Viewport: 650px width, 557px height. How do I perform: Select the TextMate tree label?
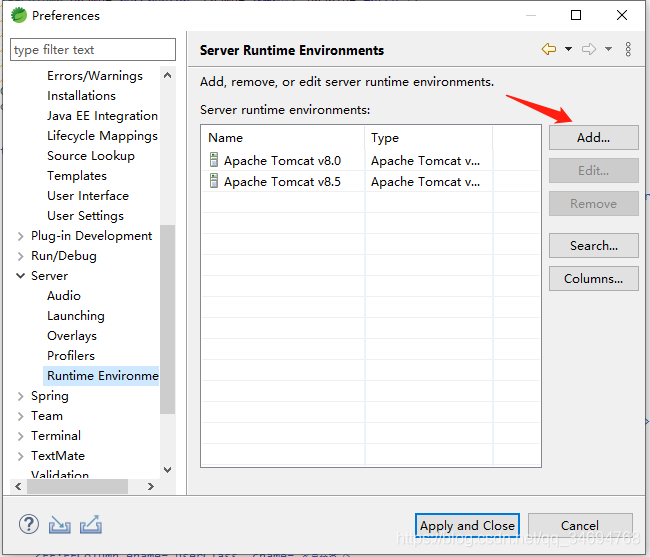[x=58, y=456]
